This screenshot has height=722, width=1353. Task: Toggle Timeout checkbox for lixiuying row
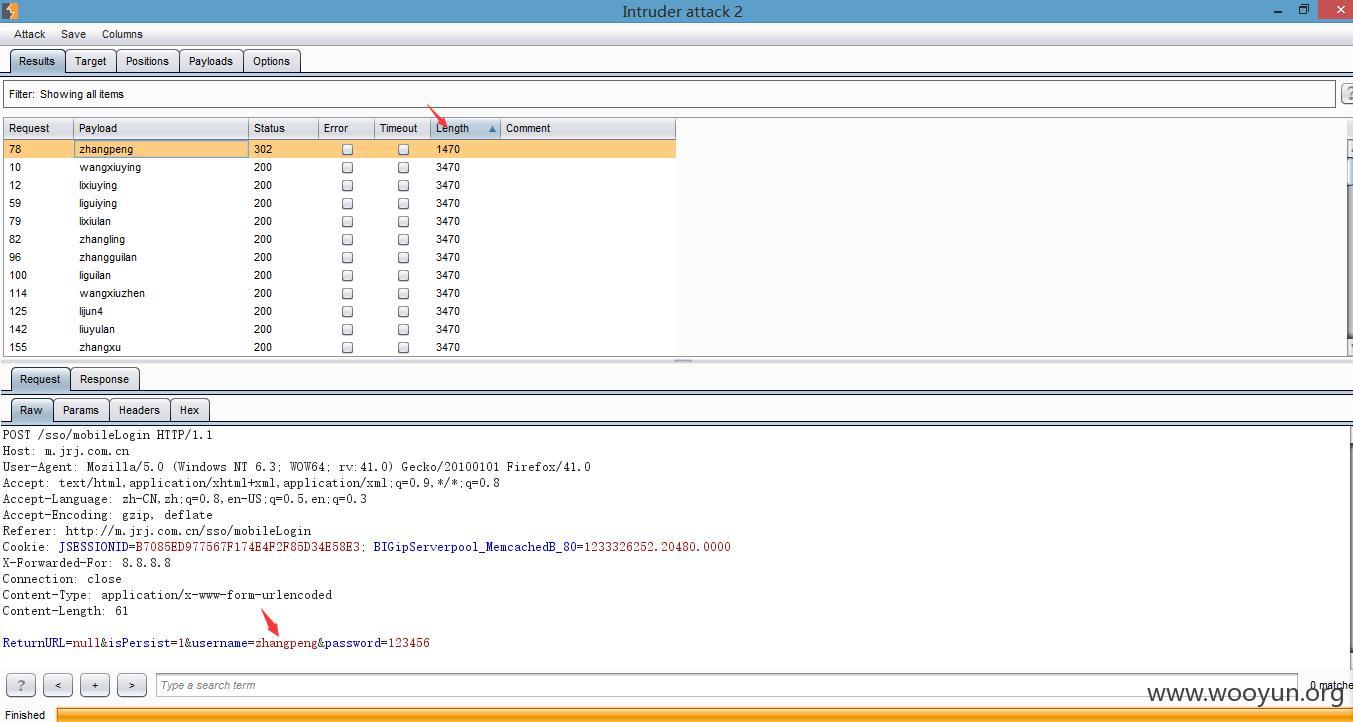pyautogui.click(x=403, y=185)
